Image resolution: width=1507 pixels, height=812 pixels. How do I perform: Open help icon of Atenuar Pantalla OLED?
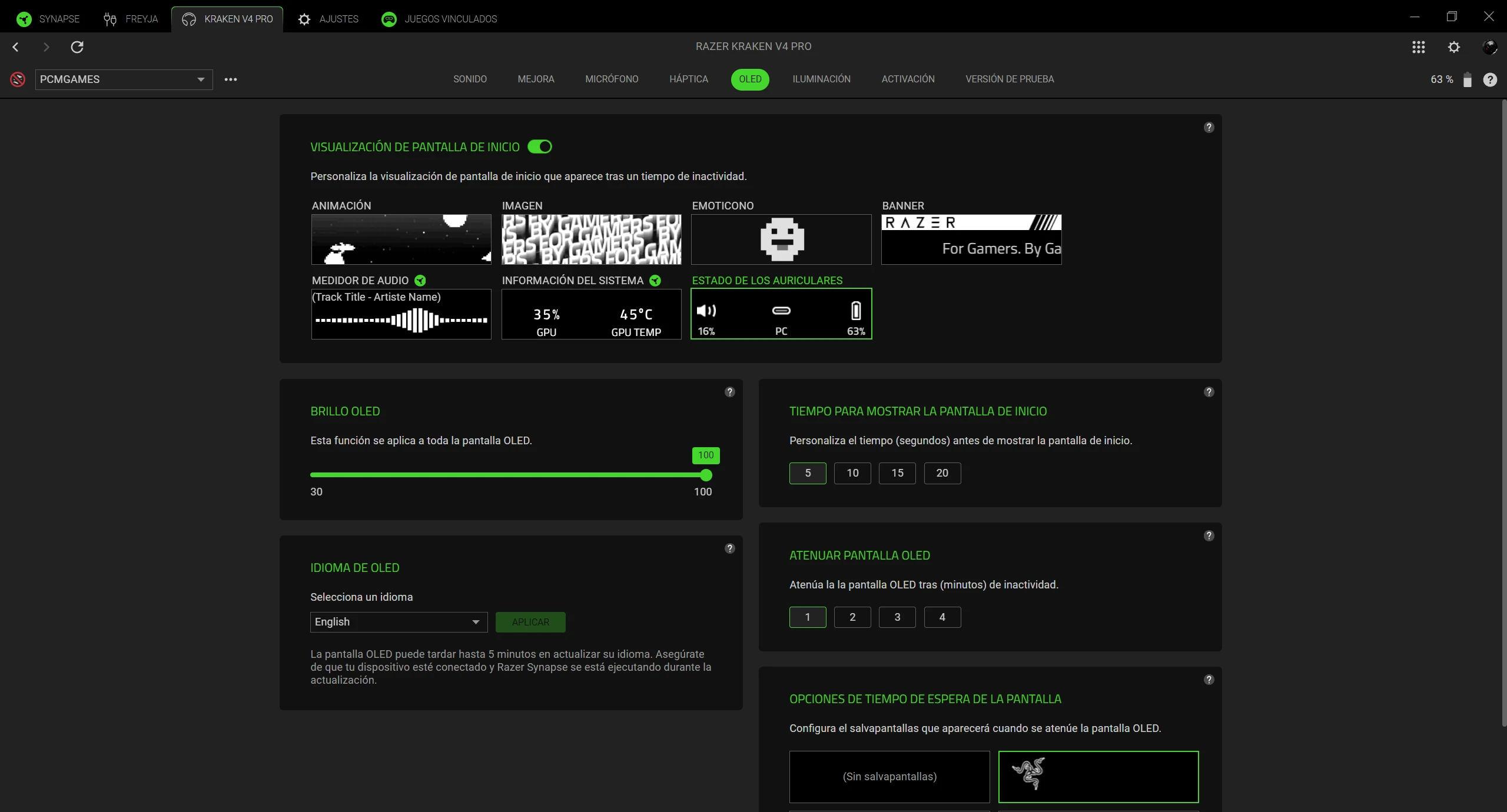pos(1209,535)
